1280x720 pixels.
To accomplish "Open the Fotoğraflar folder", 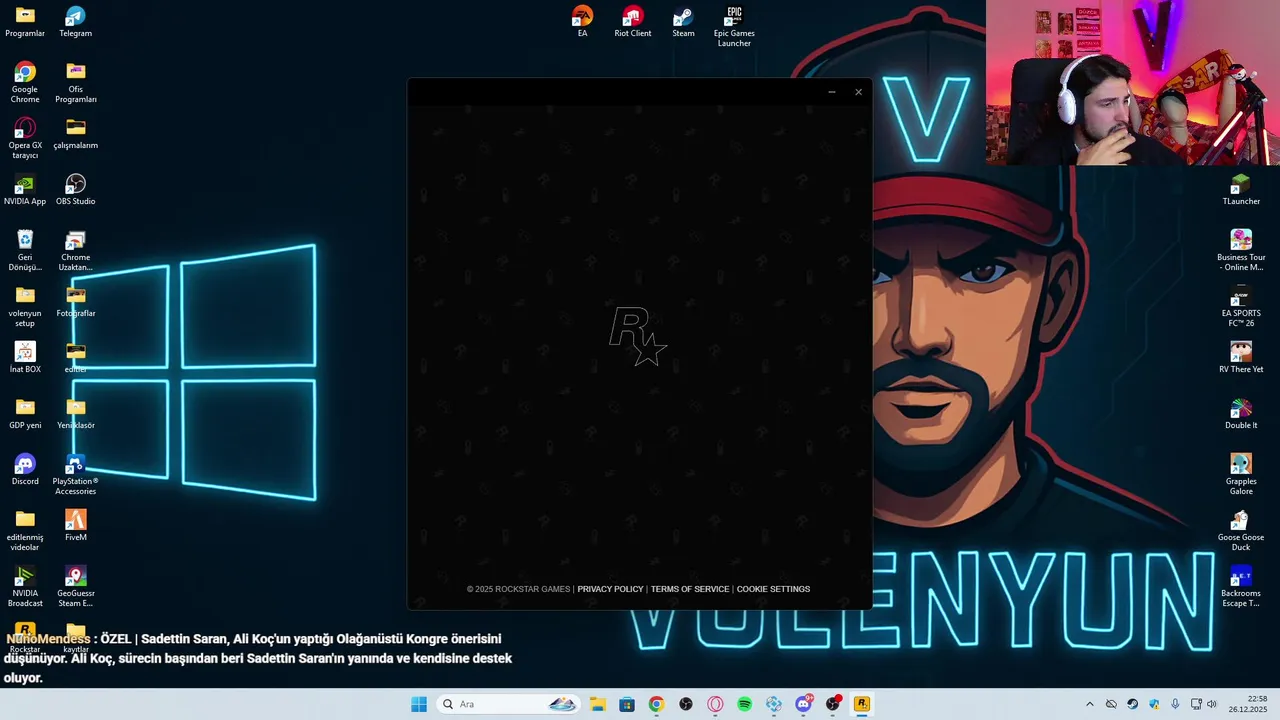I will point(76,301).
